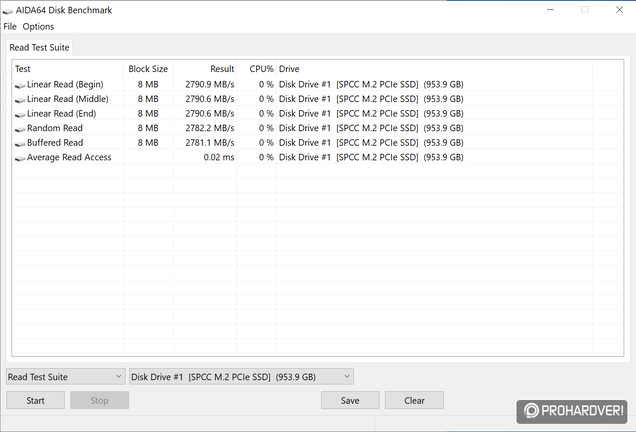The image size is (636, 432).
Task: Select the Linear Read (End) row text
Action: (x=62, y=114)
